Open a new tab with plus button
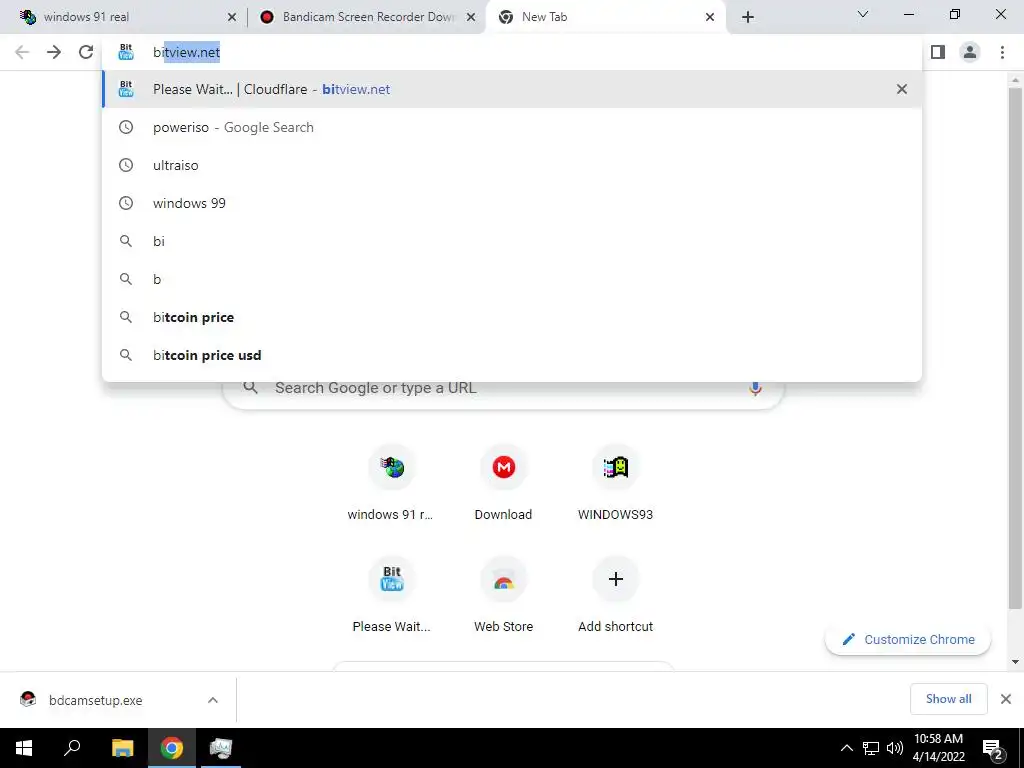 [x=748, y=18]
